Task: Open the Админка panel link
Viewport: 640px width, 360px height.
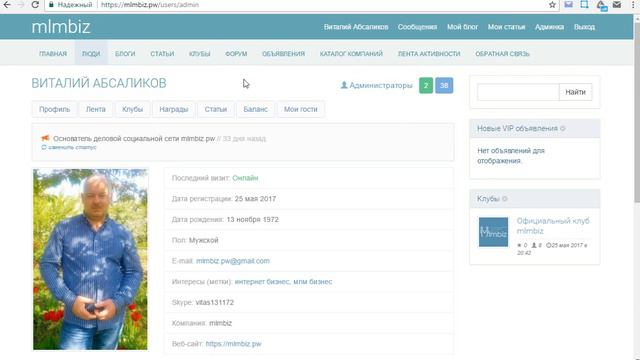Action: click(549, 27)
